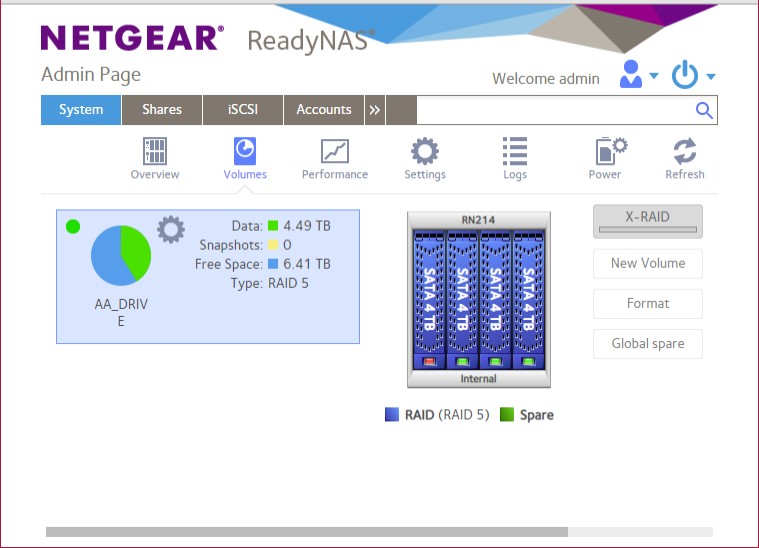
Task: Click the yellow Snapshots color swatch
Action: [x=273, y=245]
